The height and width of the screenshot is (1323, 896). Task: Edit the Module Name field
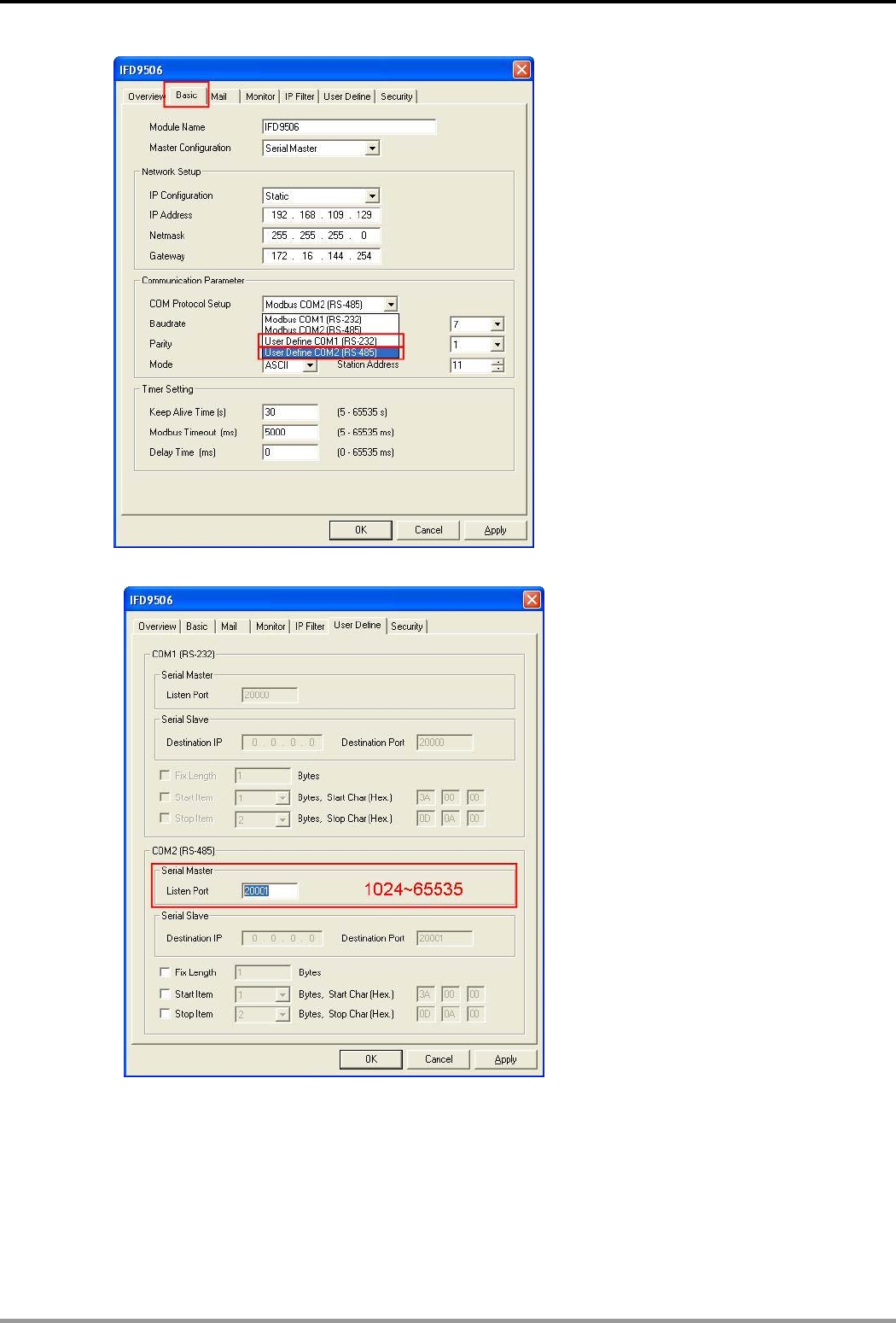[x=349, y=127]
